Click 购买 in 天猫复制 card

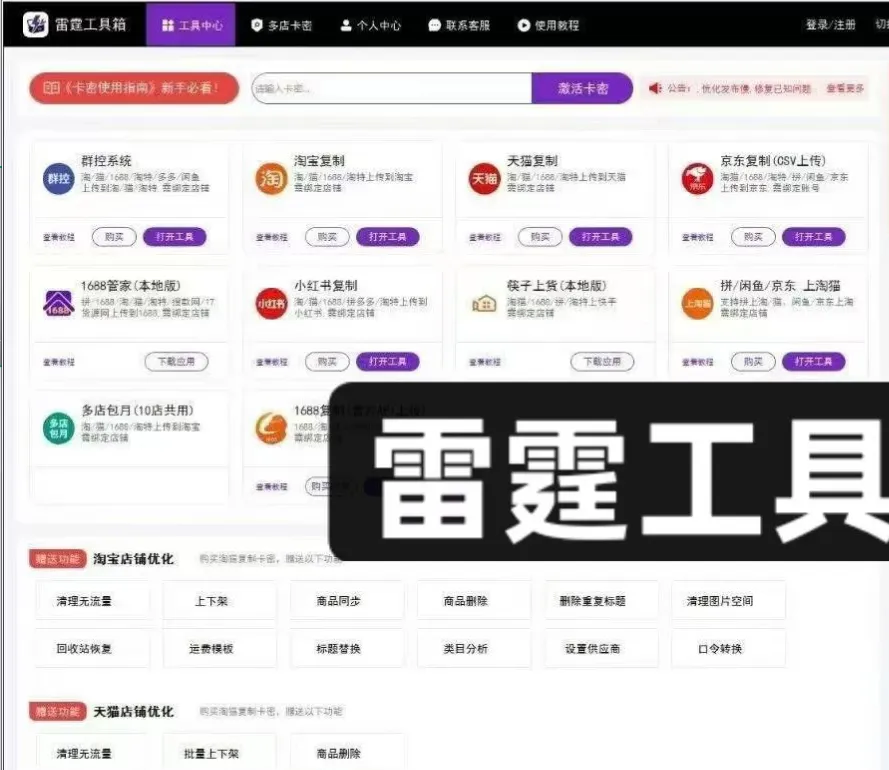click(540, 236)
